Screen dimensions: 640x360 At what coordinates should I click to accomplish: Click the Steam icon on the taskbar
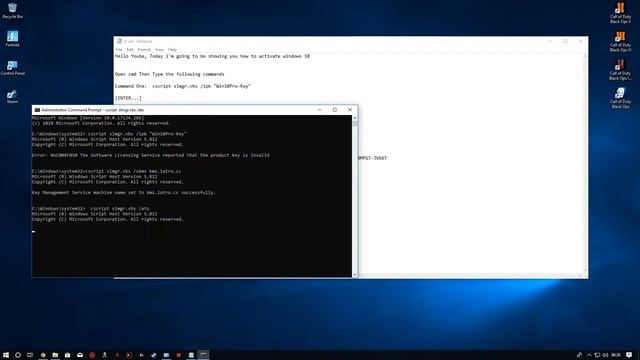point(154,355)
